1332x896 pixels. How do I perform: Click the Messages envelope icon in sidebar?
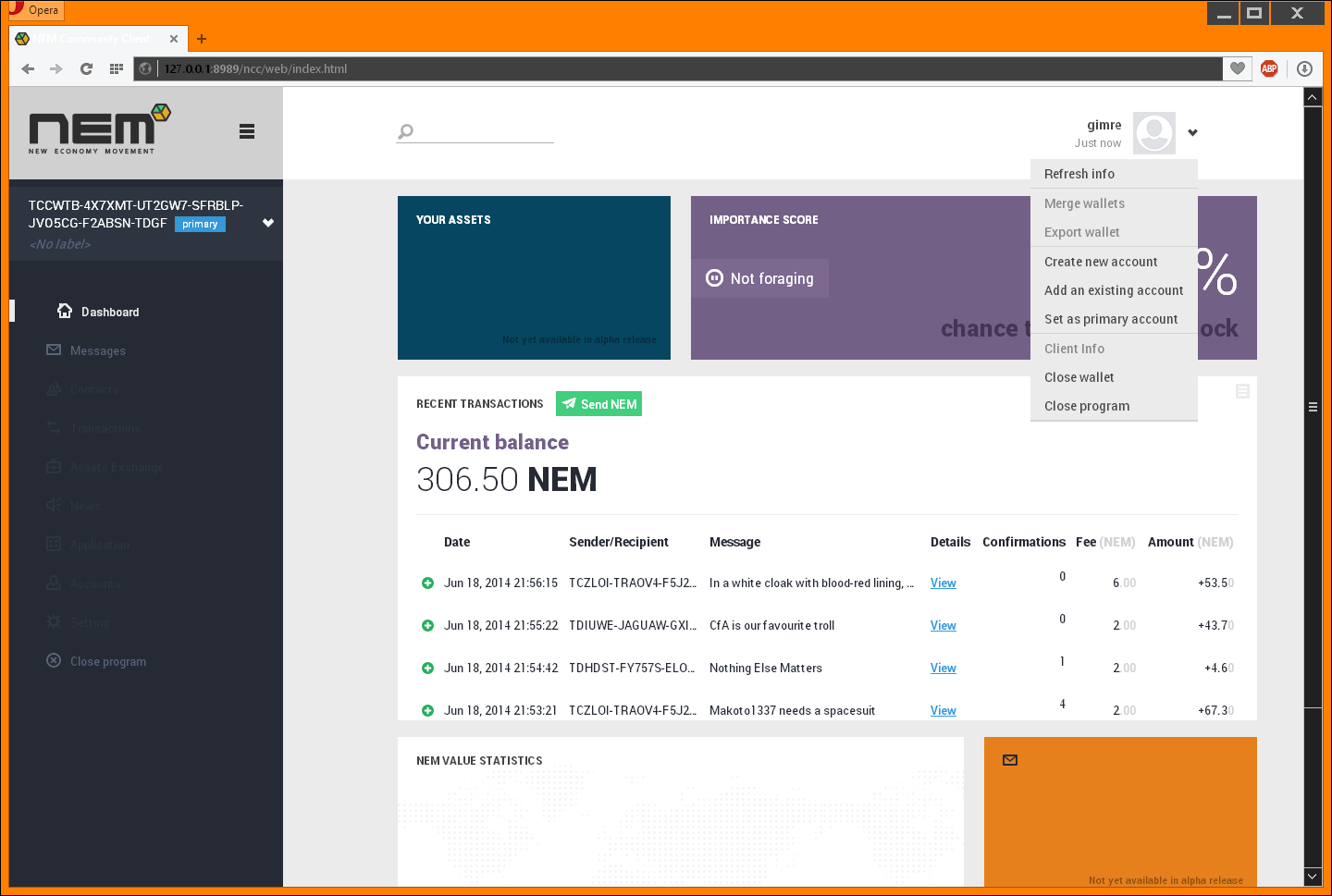coord(54,350)
